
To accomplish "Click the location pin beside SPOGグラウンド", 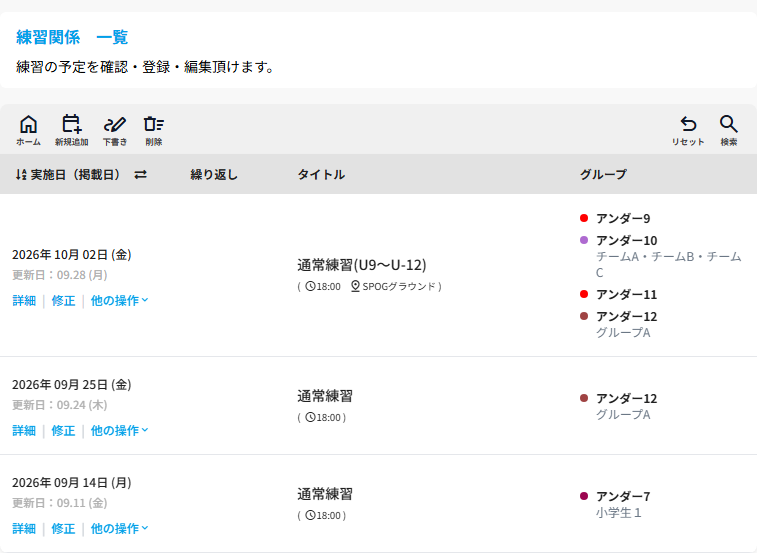I will coord(355,286).
